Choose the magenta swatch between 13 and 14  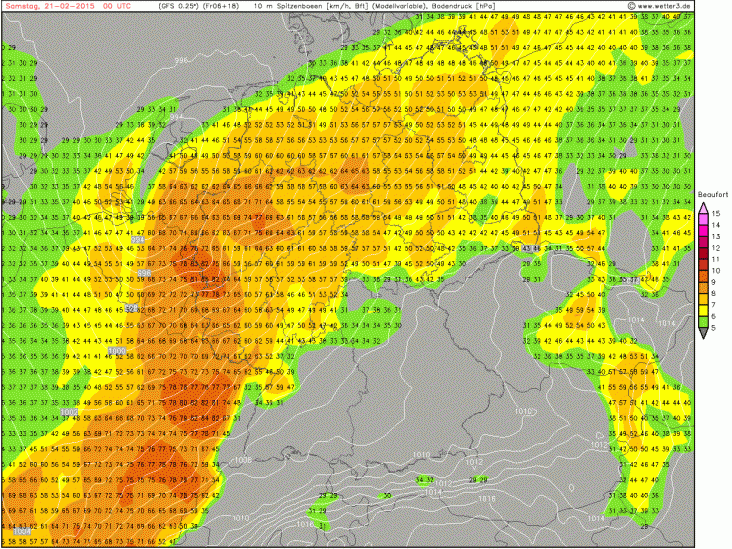(x=704, y=232)
